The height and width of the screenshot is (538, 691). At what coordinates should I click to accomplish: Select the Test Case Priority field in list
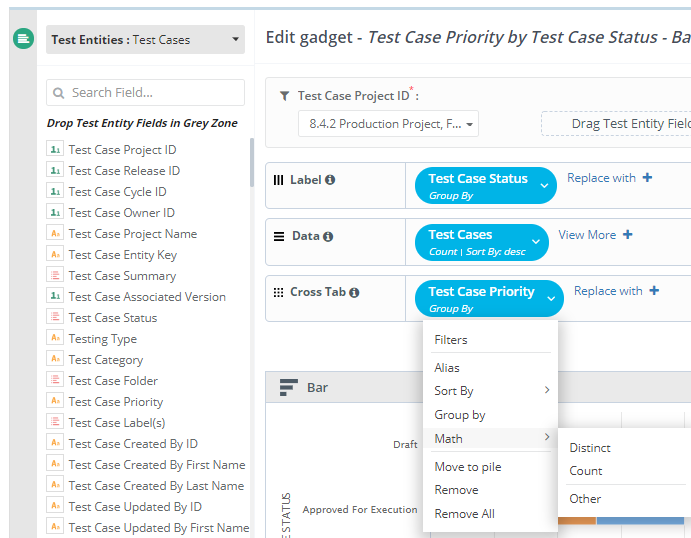(115, 402)
